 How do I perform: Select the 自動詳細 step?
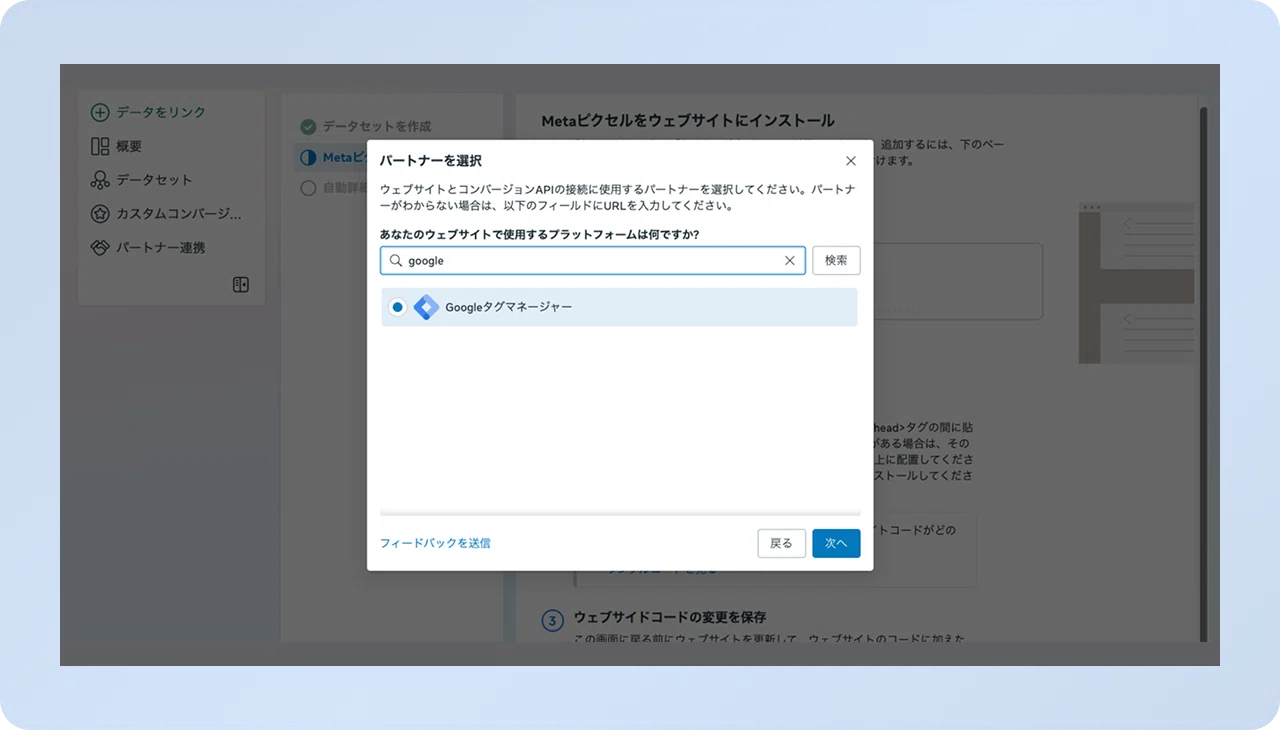coord(333,188)
